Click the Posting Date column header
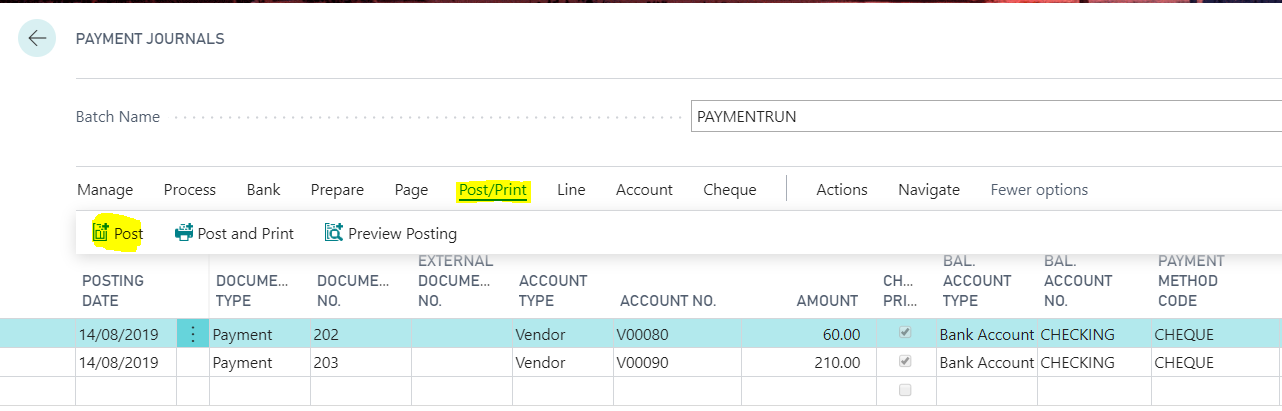The height and width of the screenshot is (411, 1282). tap(113, 290)
